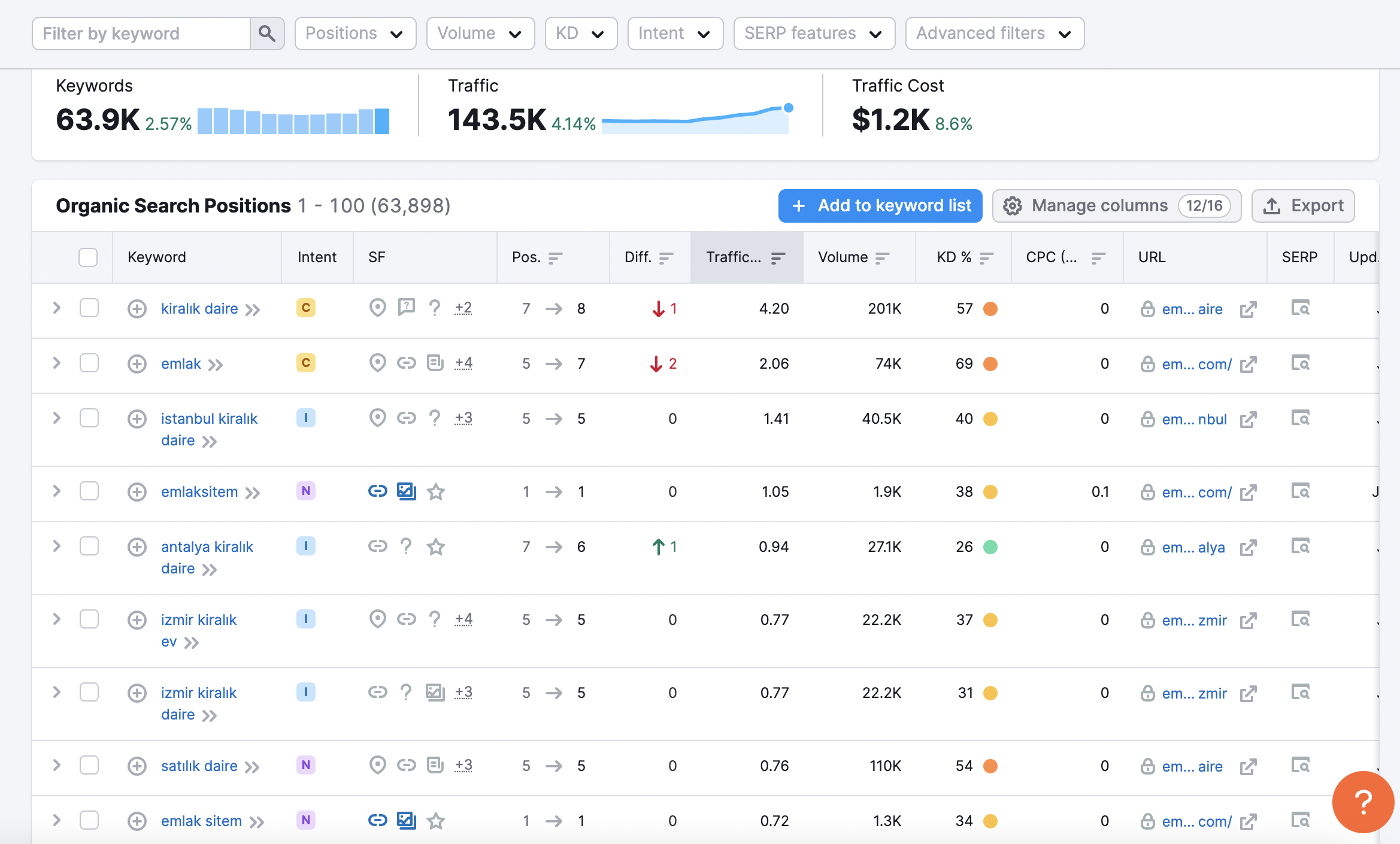Click the keyword search magnifier icon
The height and width of the screenshot is (844, 1400).
(x=267, y=34)
